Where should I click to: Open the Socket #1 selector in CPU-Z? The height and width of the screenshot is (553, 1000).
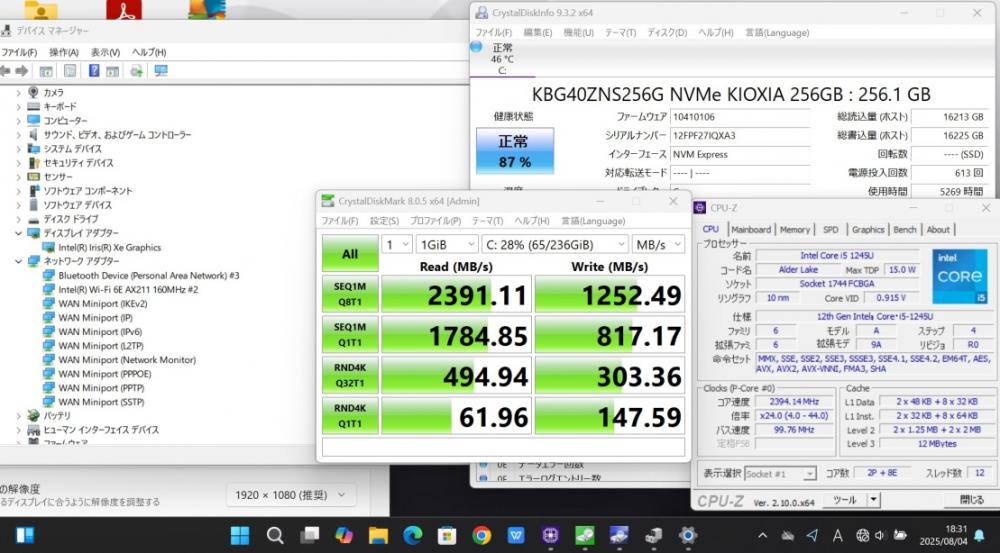781,473
